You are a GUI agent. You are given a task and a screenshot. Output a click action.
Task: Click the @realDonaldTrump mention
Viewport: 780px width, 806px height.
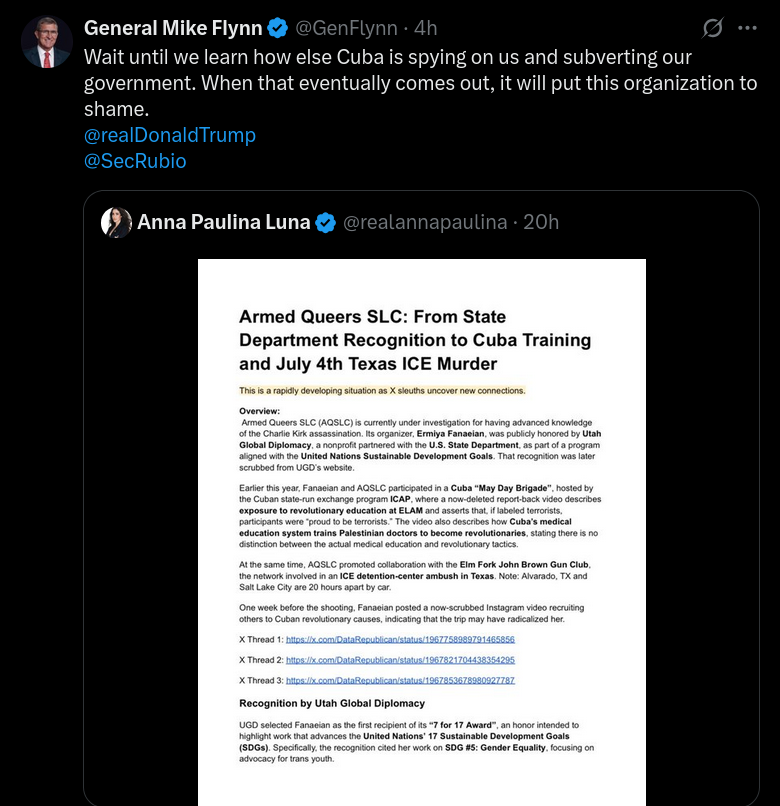click(x=170, y=135)
